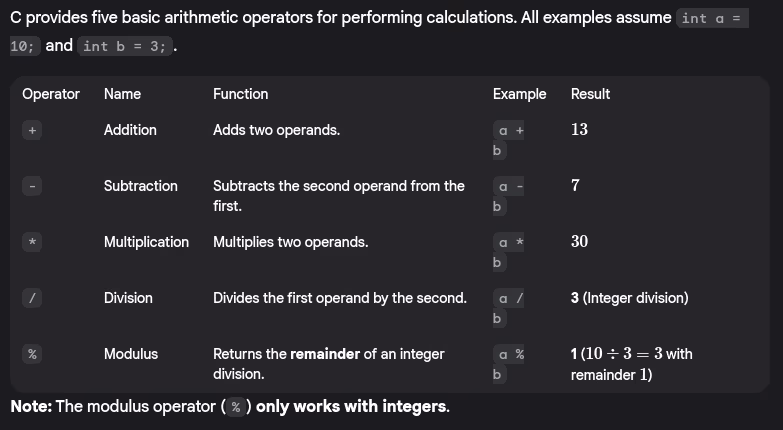Click the "int b = 3;" inline code
783x430 pixels.
click(124, 46)
